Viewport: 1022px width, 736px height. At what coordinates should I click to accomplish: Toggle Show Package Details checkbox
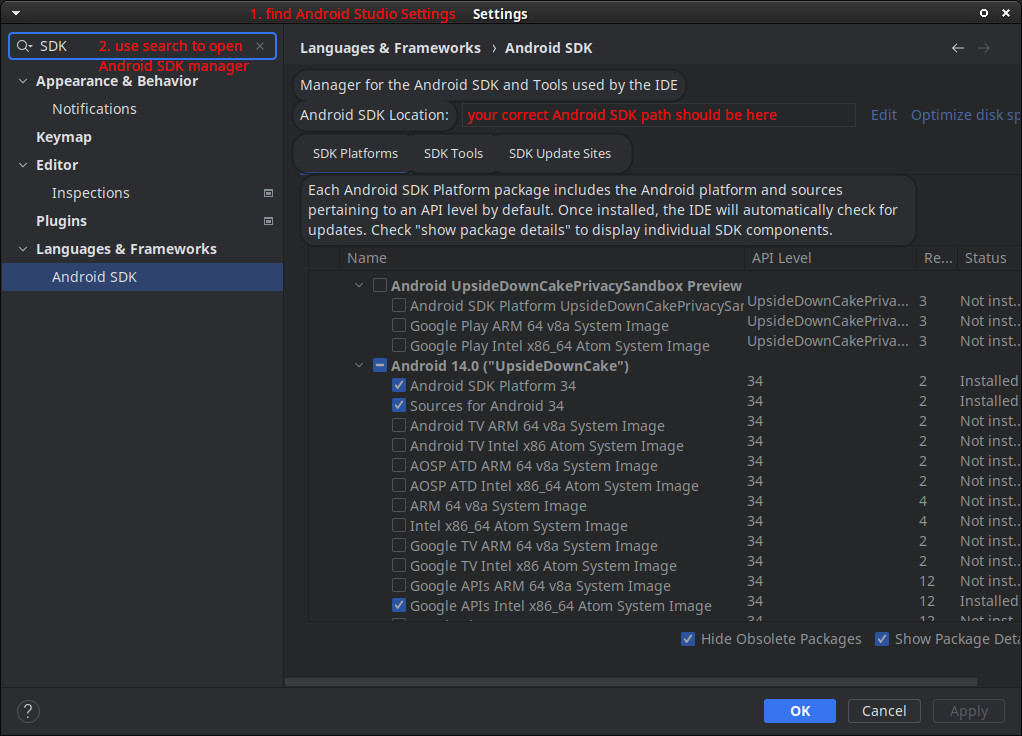882,639
